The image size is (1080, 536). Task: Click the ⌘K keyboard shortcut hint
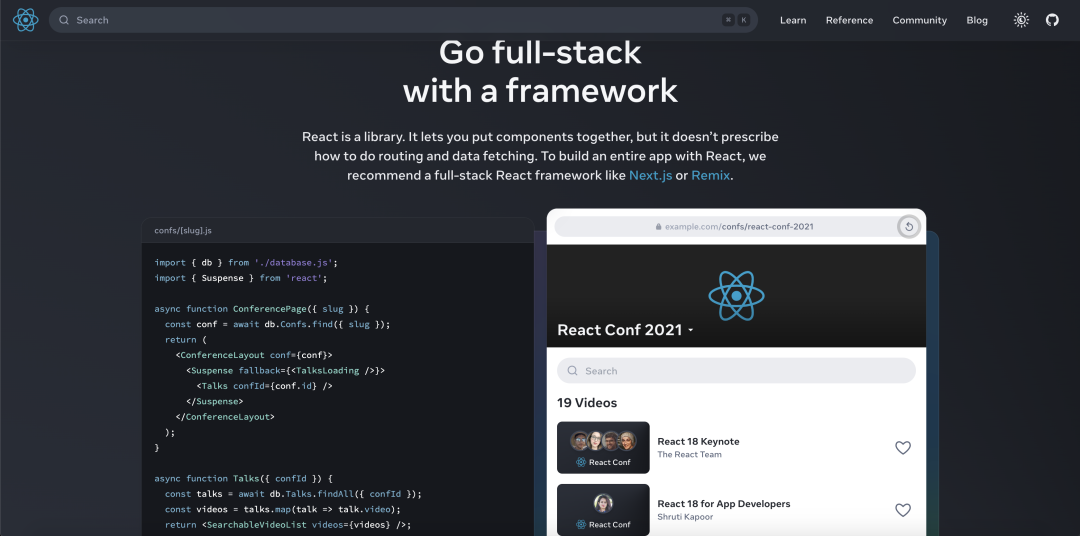pyautogui.click(x=736, y=20)
